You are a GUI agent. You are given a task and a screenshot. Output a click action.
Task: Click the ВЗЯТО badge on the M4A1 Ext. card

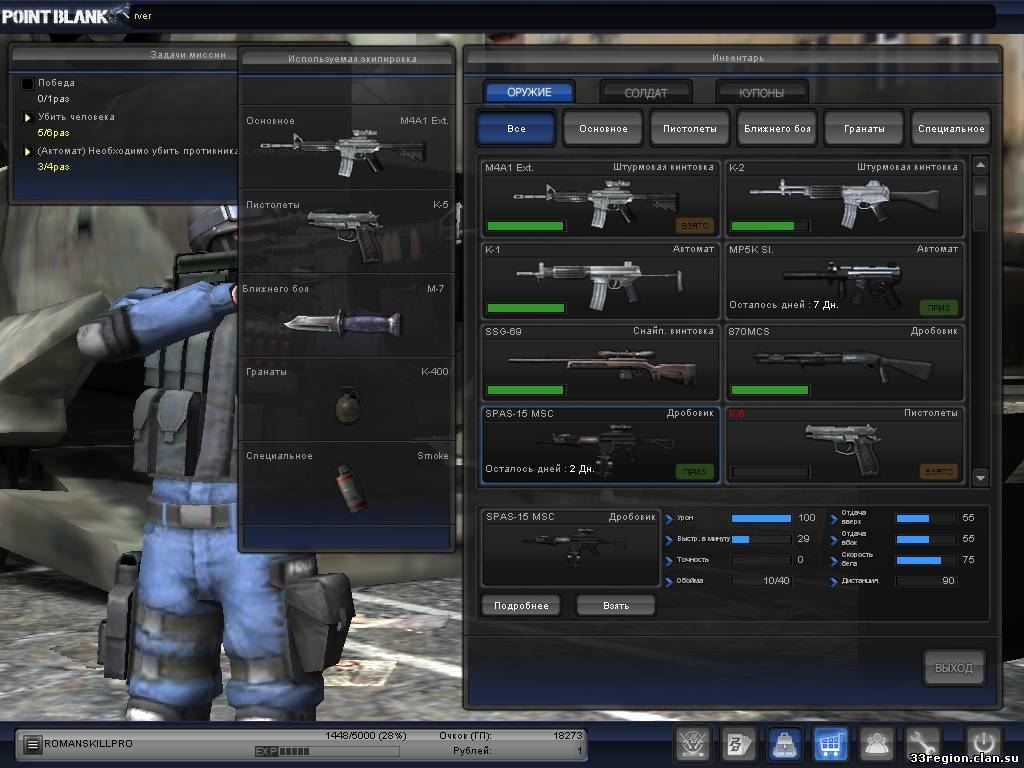tap(694, 226)
